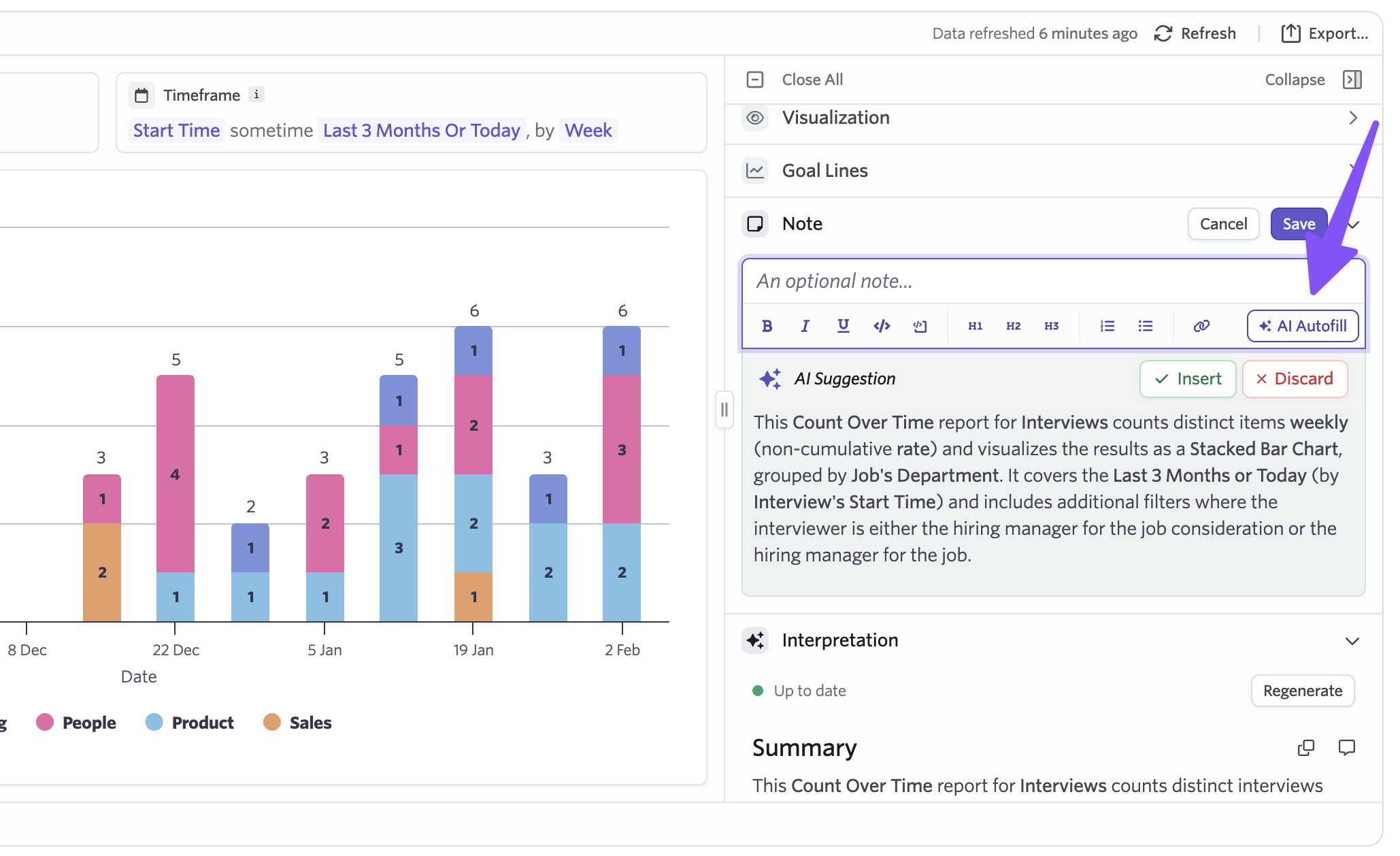Toggle italic formatting in note toolbar
The height and width of the screenshot is (856, 1400).
tap(805, 326)
